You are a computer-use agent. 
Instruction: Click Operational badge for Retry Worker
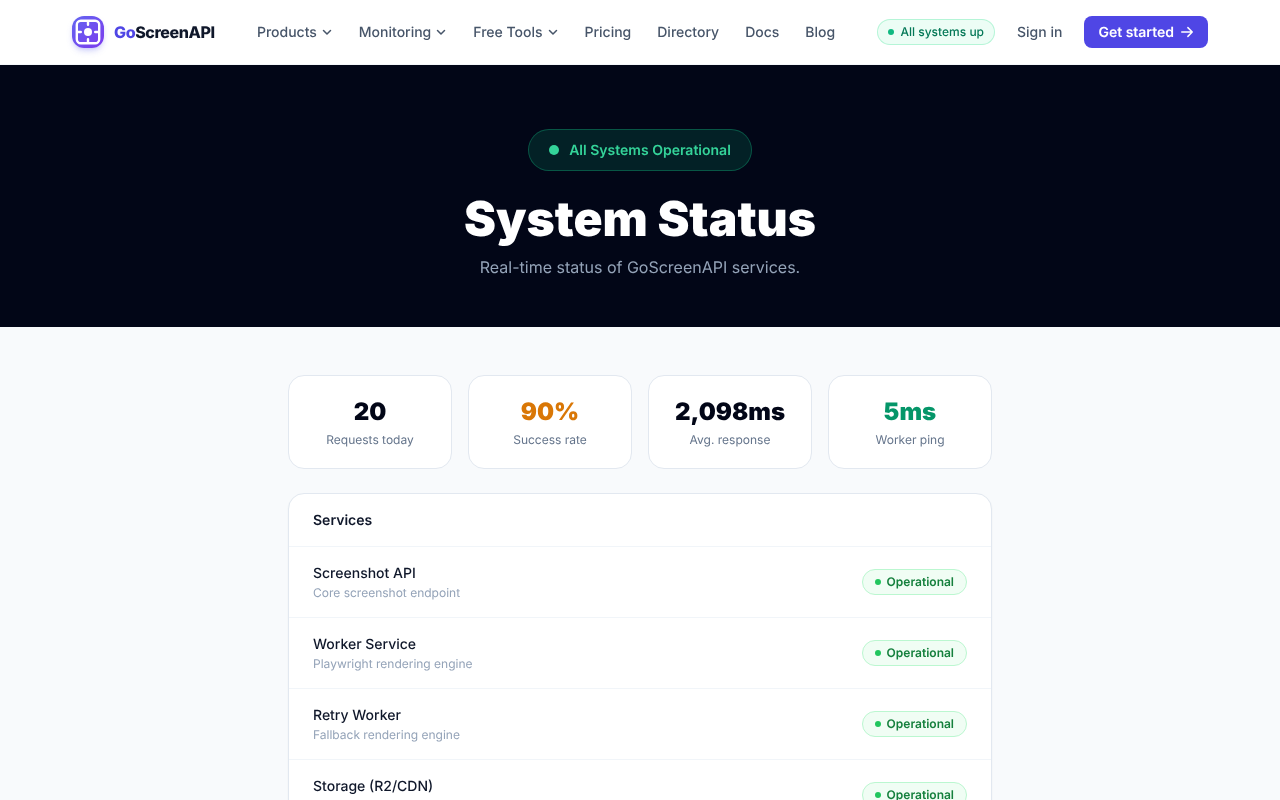(914, 724)
